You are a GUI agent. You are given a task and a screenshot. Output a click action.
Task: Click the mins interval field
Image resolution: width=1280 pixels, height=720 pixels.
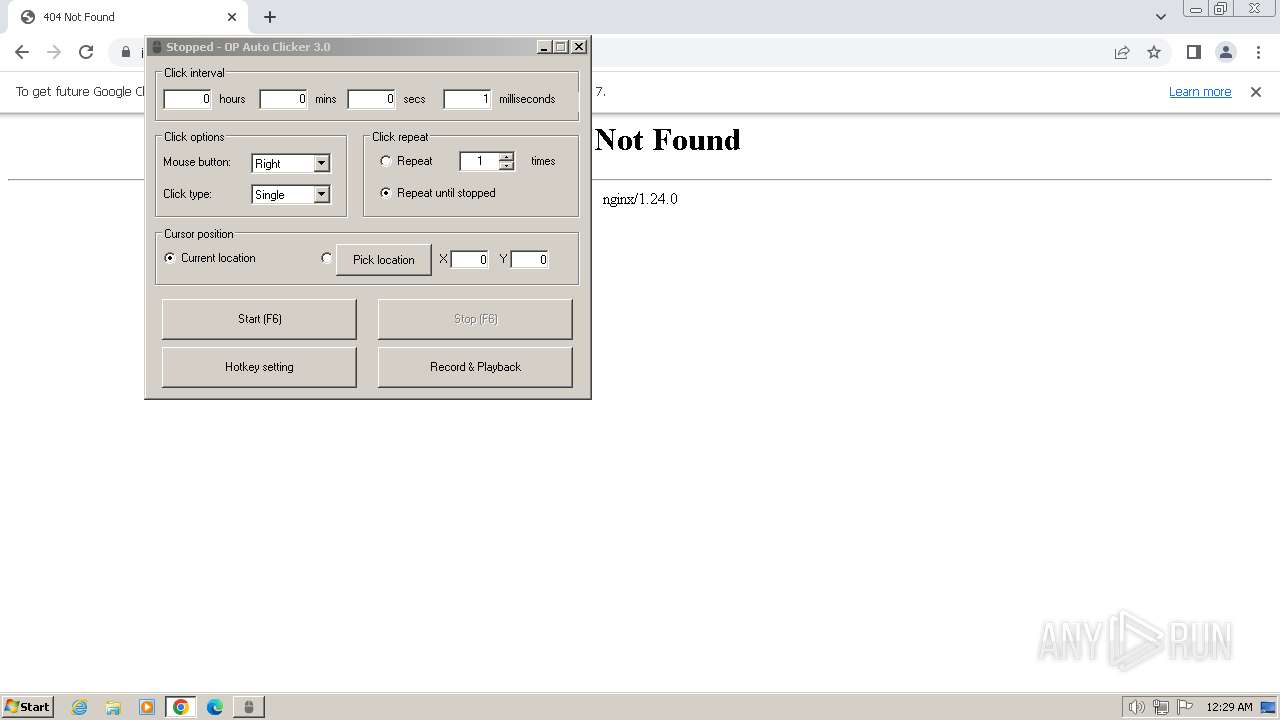284,99
